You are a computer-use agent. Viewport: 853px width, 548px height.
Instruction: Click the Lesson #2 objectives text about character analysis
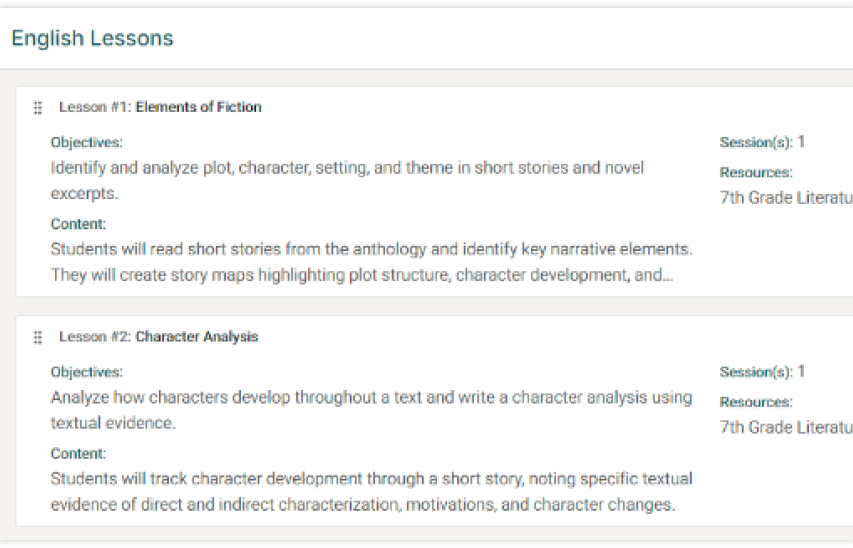coord(372,410)
